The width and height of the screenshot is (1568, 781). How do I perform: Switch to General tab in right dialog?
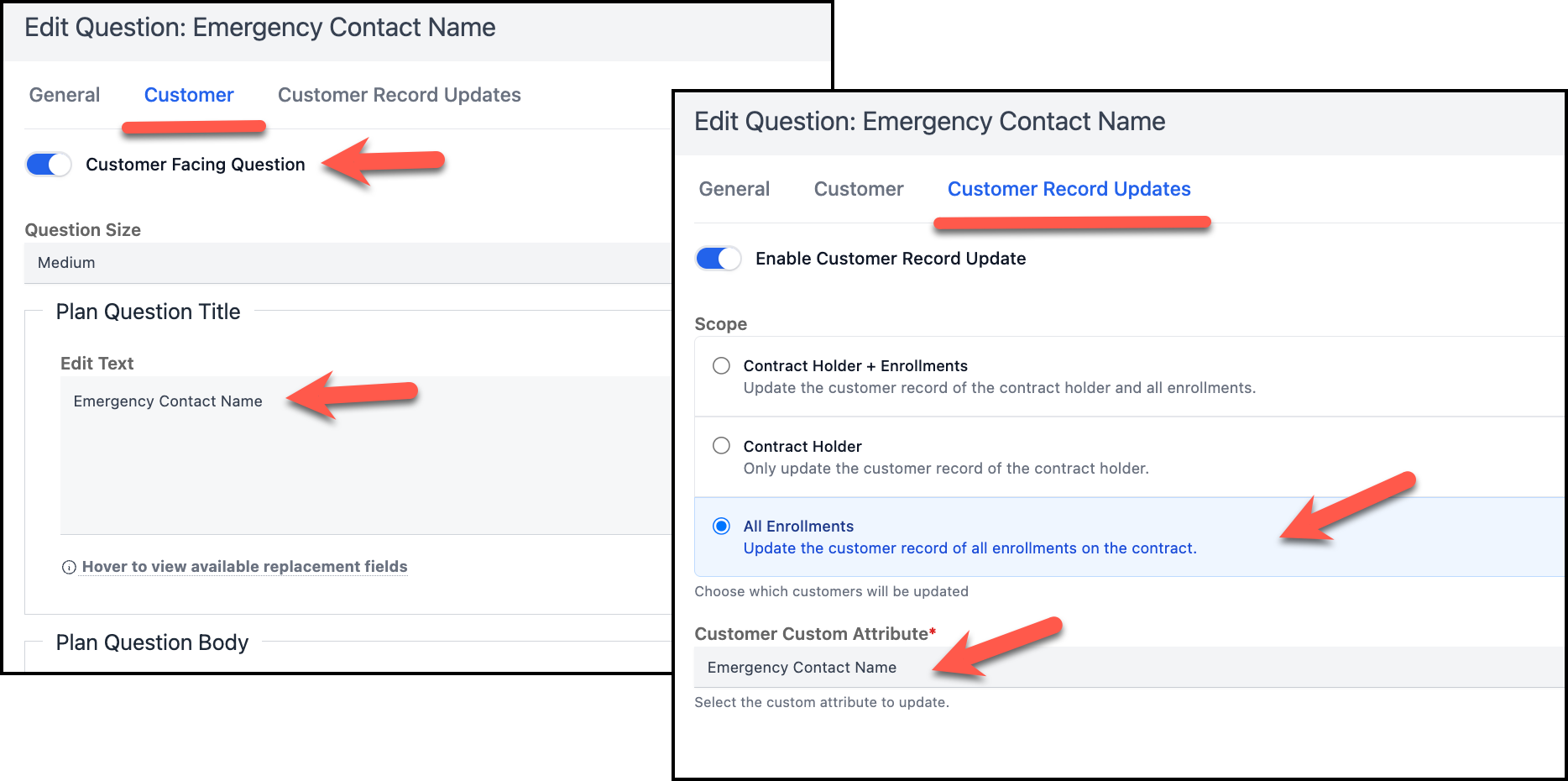[x=734, y=189]
